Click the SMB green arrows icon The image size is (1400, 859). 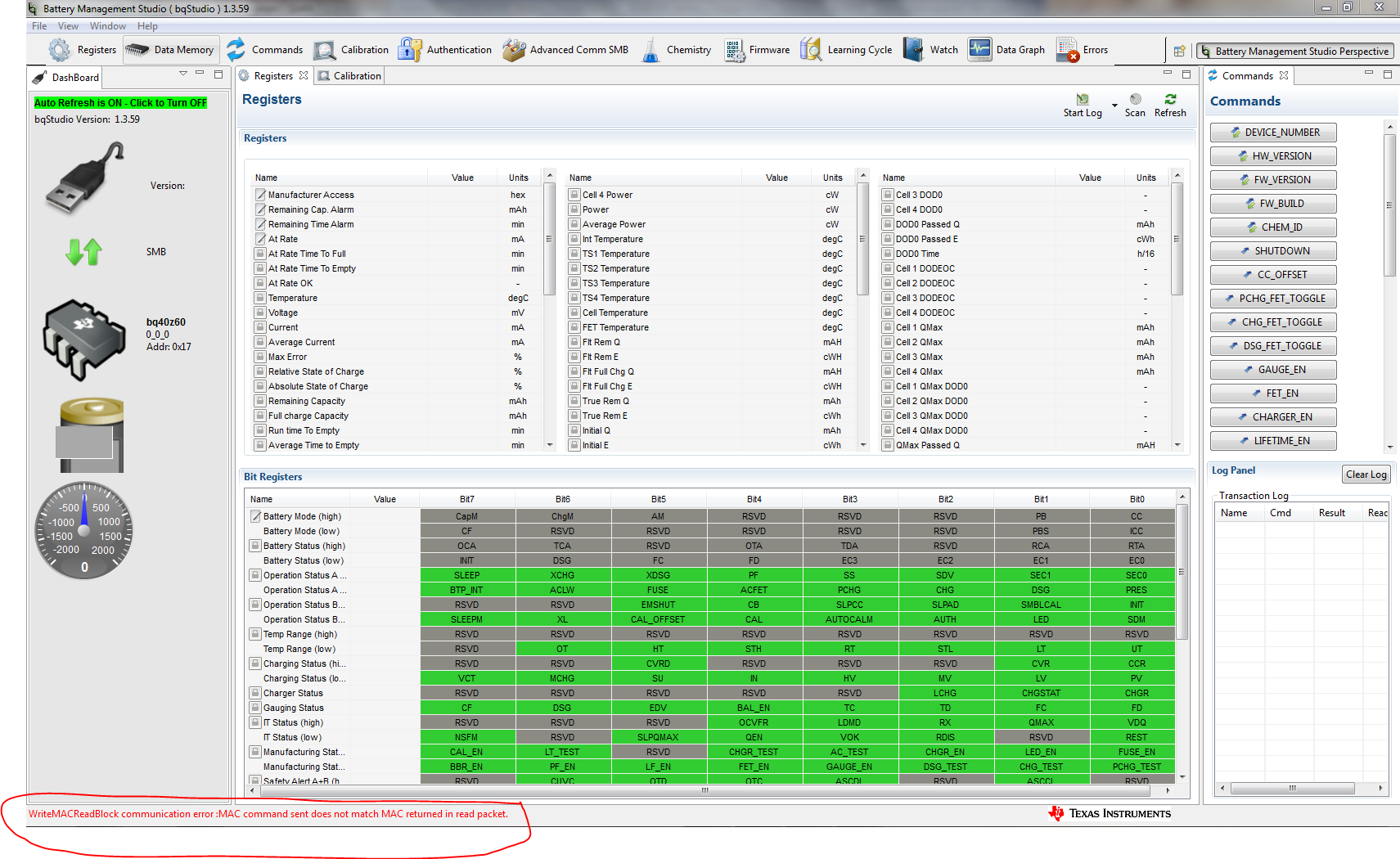83,252
